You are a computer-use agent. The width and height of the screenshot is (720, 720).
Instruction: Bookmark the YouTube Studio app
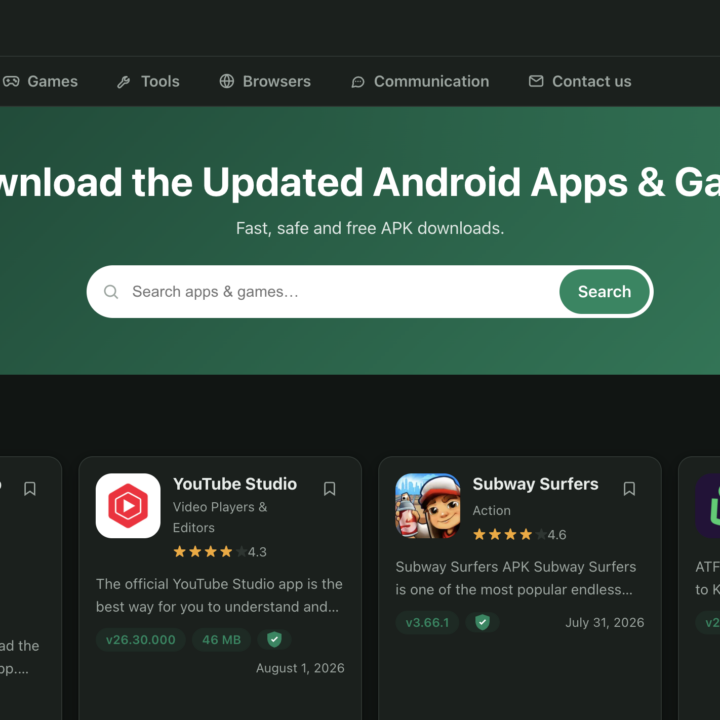tap(329, 489)
